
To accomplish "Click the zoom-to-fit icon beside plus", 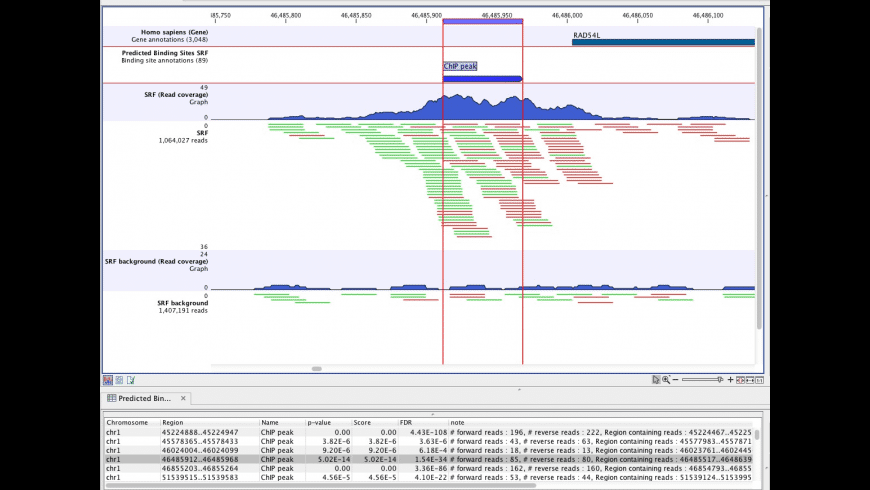I will click(741, 380).
